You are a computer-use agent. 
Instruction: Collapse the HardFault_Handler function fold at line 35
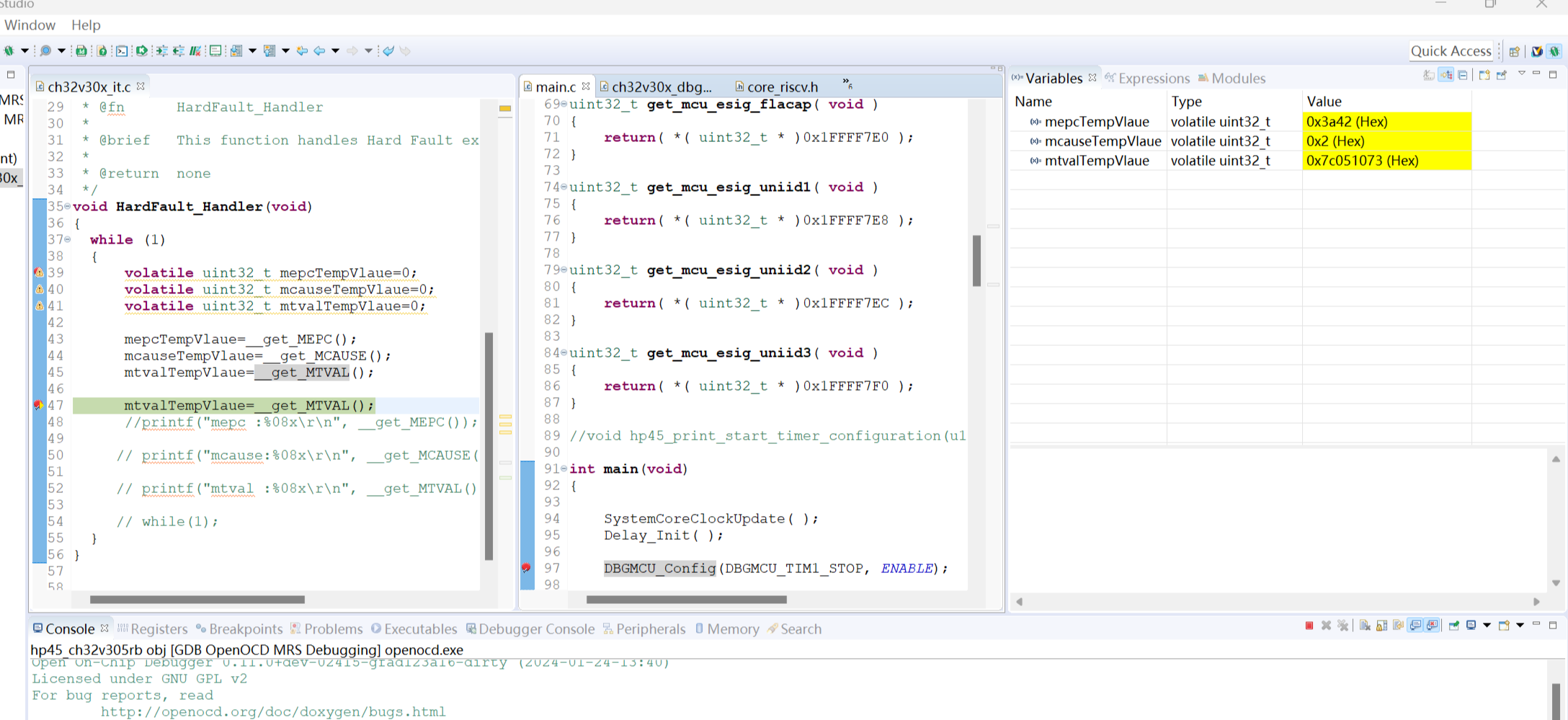point(68,206)
